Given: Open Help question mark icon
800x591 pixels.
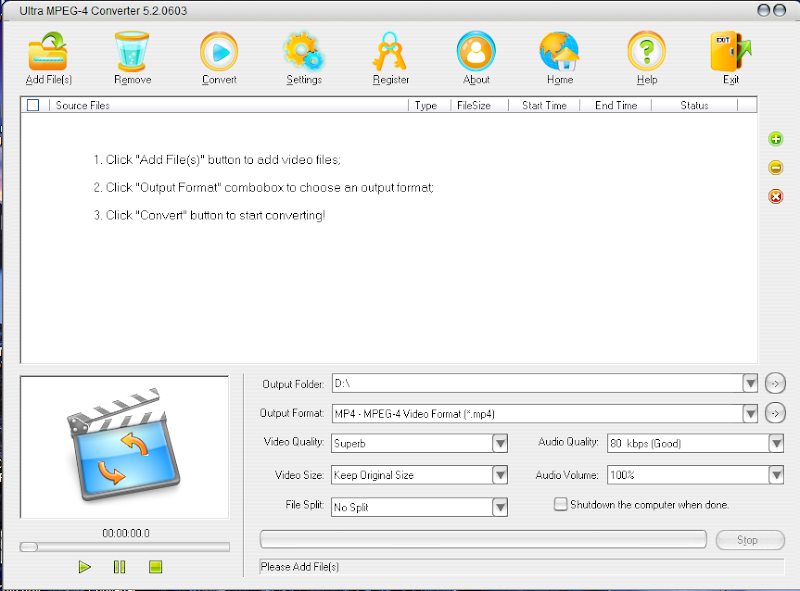Looking at the screenshot, I should [x=646, y=51].
